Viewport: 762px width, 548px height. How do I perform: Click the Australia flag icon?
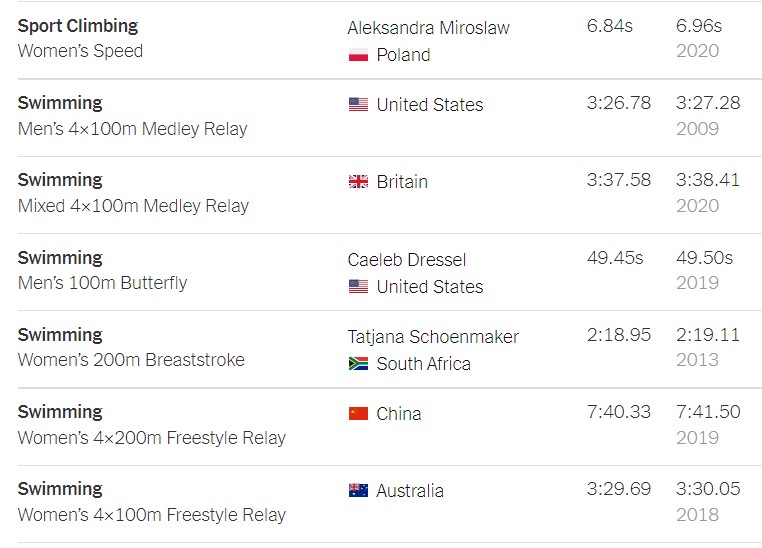(358, 491)
